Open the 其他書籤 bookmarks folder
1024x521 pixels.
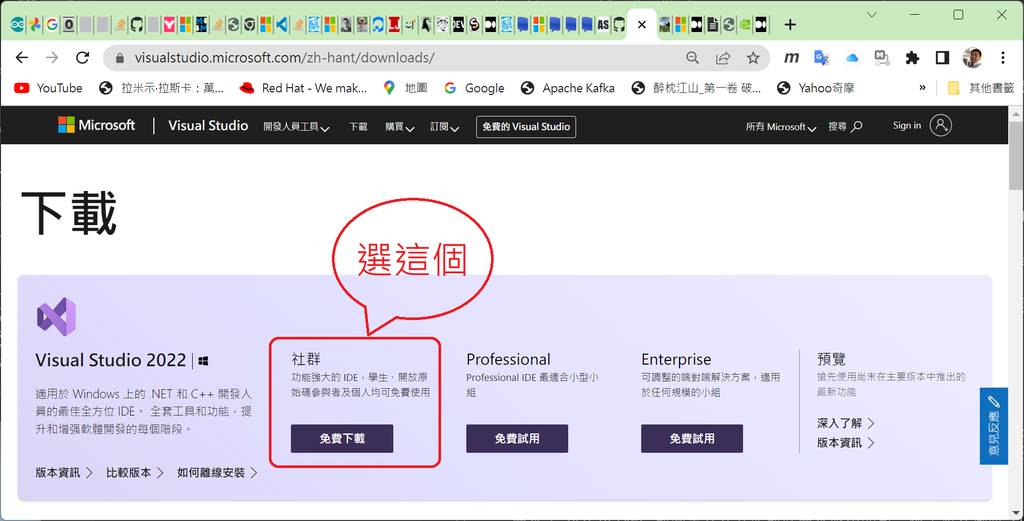coord(981,88)
